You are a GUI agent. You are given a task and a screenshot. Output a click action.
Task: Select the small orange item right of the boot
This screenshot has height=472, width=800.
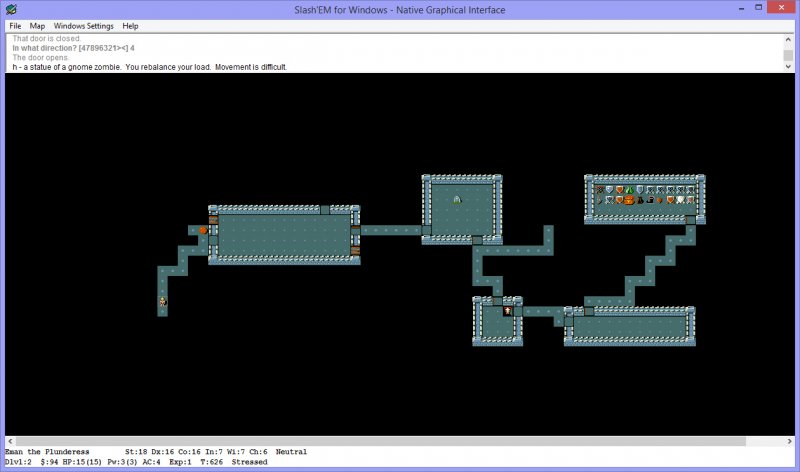tap(660, 200)
